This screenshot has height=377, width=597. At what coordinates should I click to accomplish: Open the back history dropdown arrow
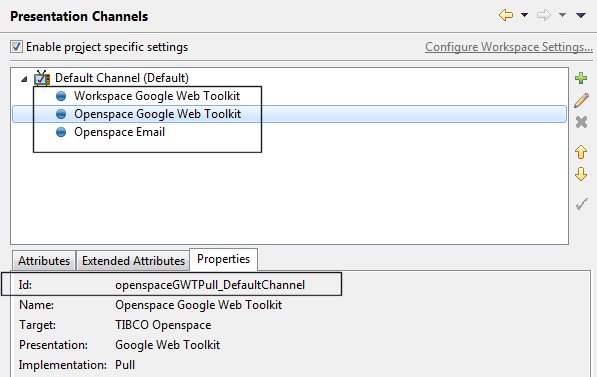coord(524,15)
